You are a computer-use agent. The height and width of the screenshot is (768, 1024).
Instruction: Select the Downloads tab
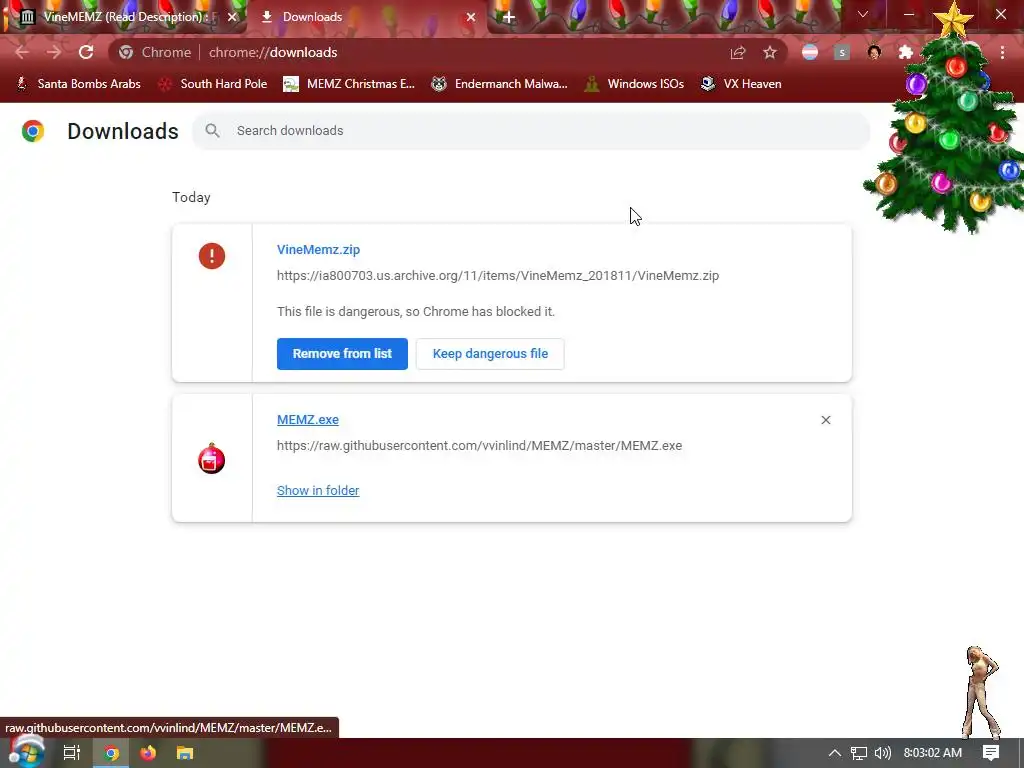(366, 17)
